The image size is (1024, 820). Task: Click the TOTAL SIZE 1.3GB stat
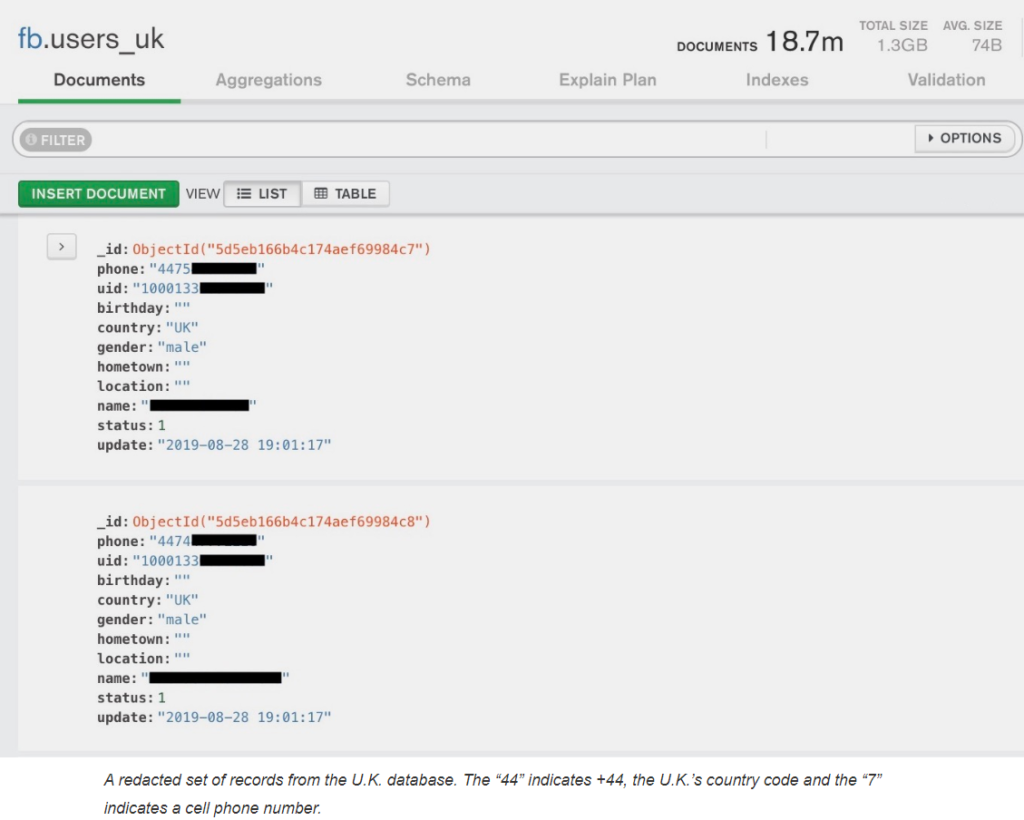click(x=893, y=37)
